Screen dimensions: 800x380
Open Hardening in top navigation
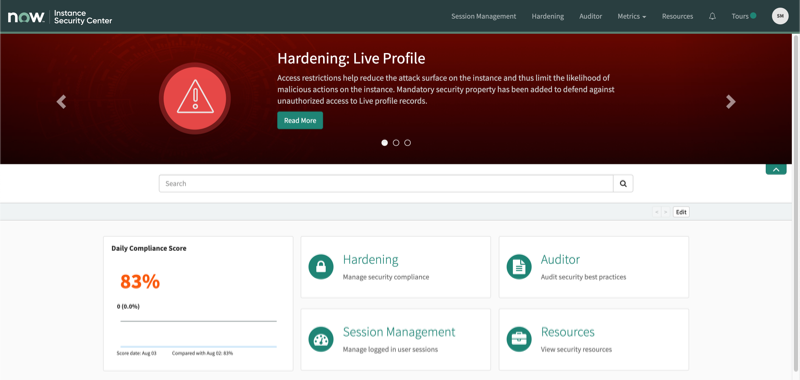[x=547, y=16]
